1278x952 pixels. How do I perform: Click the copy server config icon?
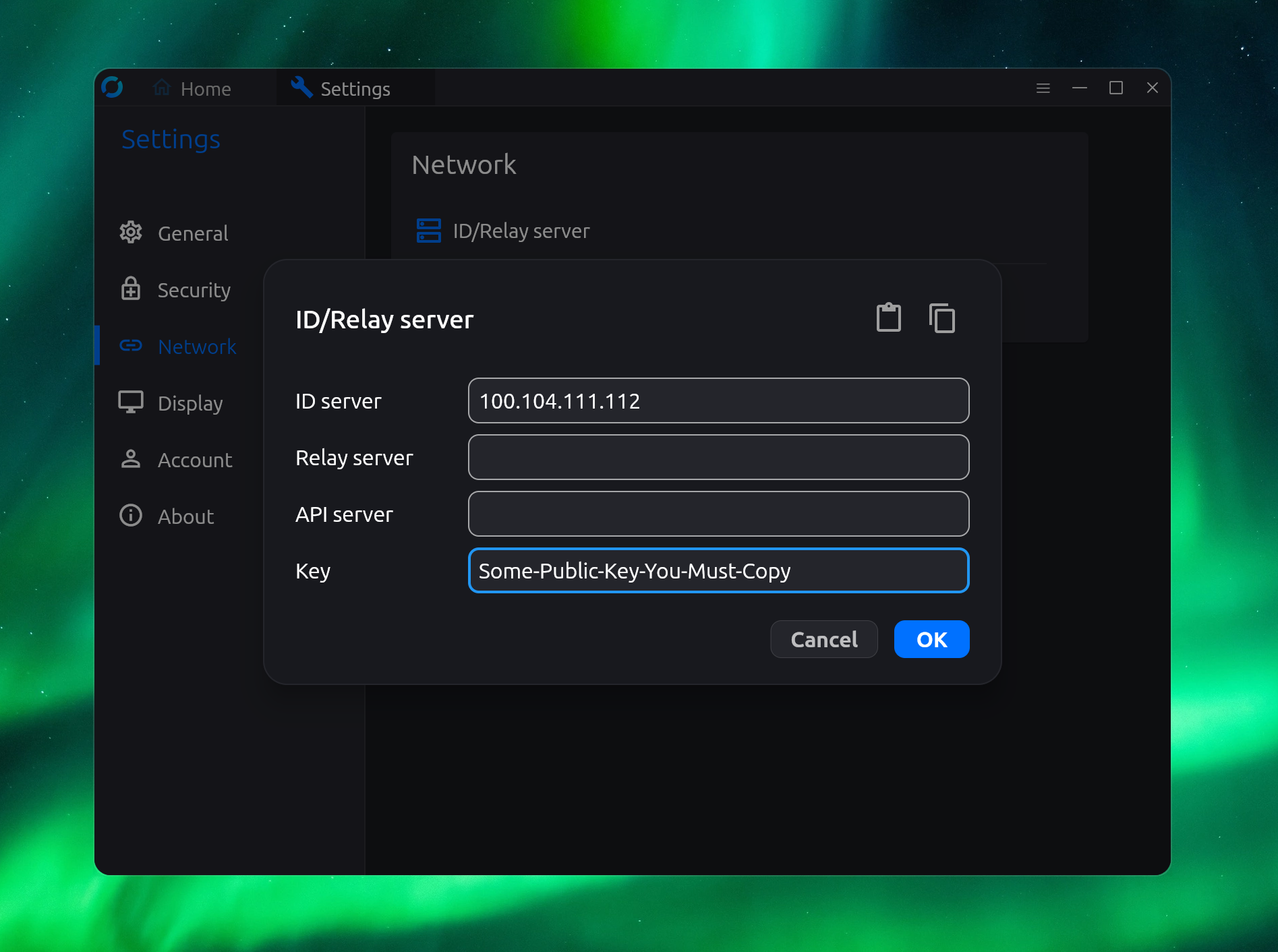(x=941, y=318)
